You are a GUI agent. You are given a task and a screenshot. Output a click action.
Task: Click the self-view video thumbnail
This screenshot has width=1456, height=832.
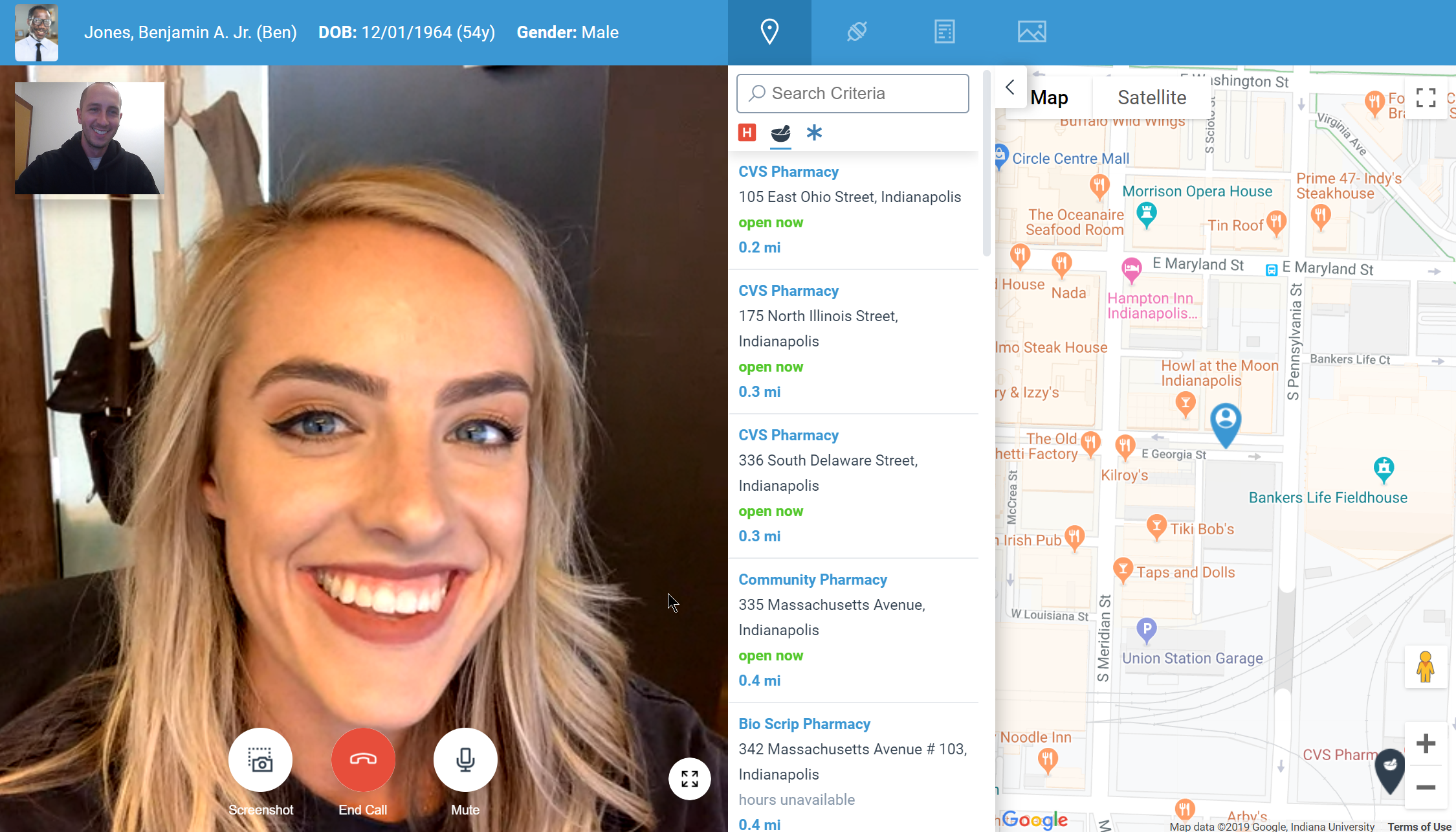pos(89,138)
